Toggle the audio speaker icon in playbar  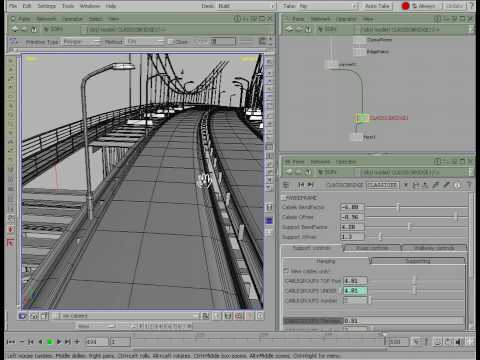(460, 342)
